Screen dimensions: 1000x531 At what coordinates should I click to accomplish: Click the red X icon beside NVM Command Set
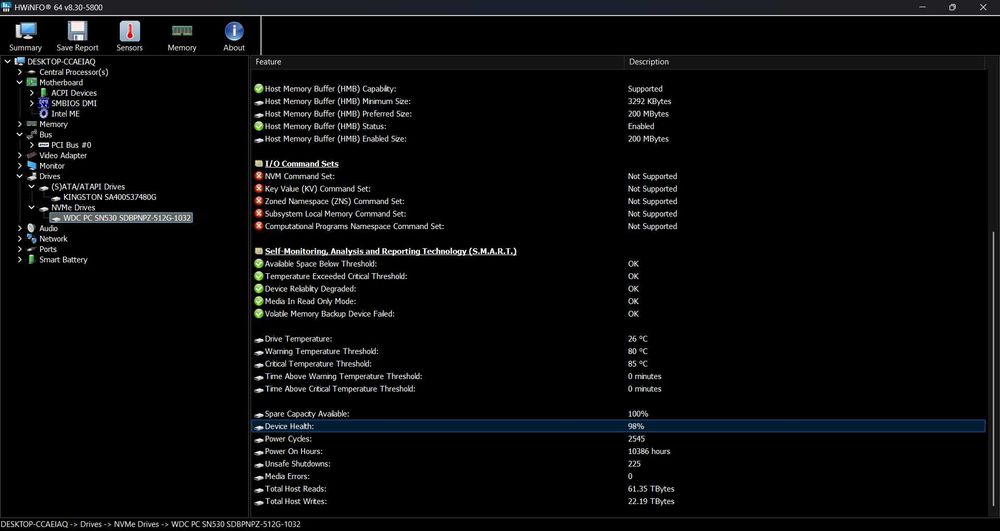tap(258, 176)
